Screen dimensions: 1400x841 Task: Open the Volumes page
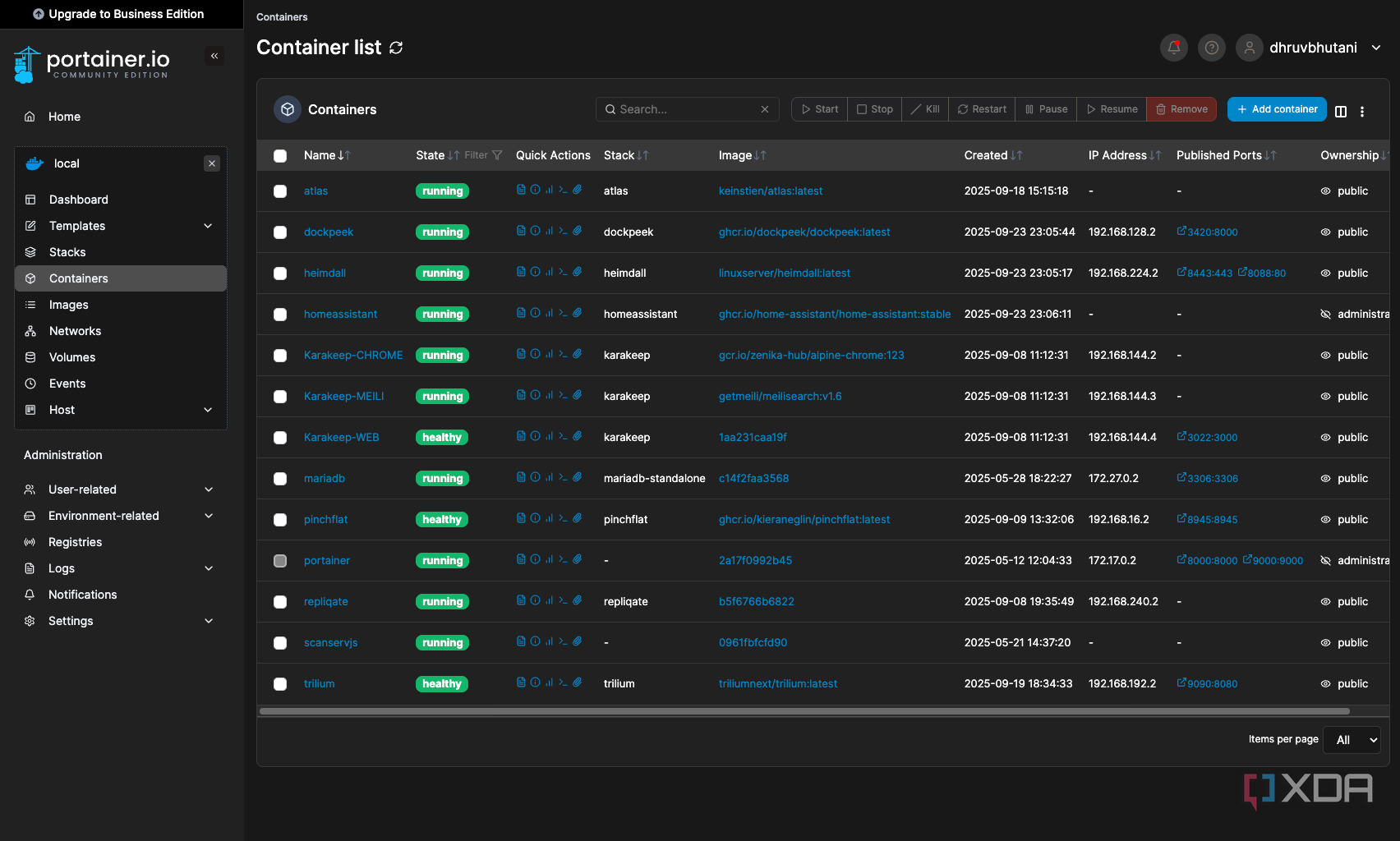tap(121, 357)
